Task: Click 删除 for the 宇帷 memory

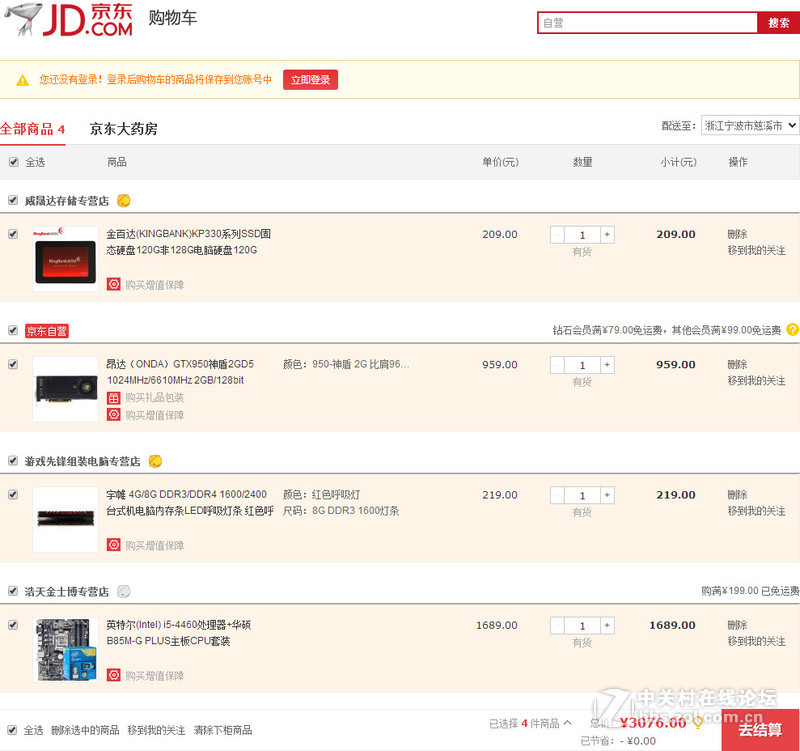Action: coord(737,495)
